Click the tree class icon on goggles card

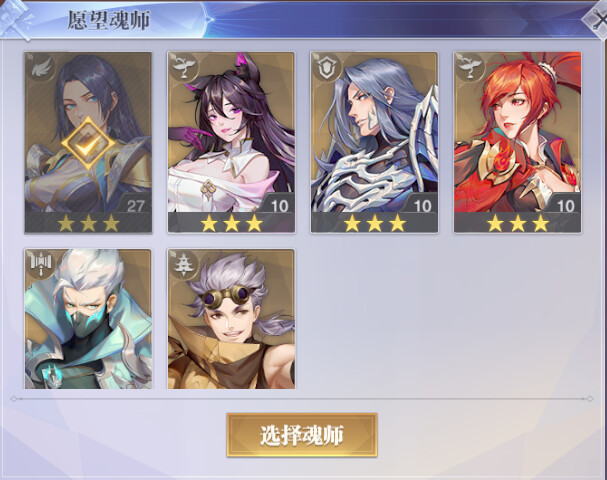[x=183, y=265]
